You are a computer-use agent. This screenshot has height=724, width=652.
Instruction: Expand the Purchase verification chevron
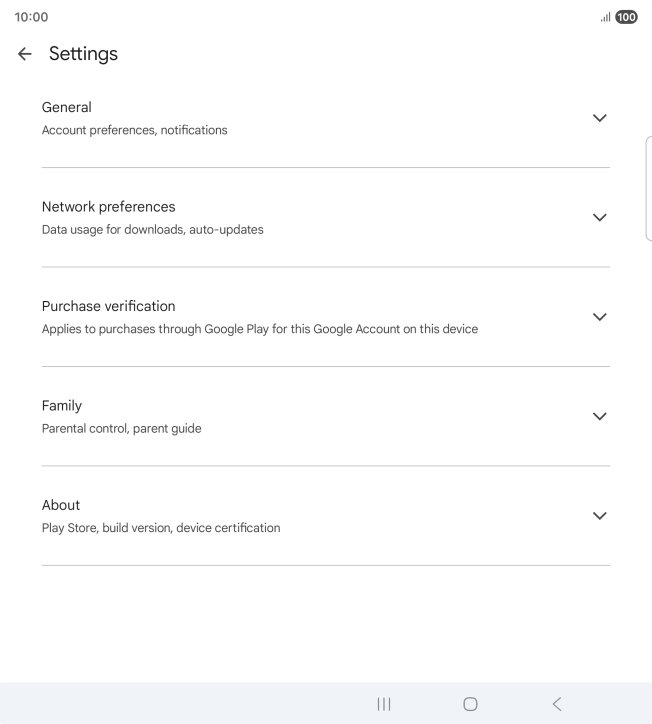point(599,317)
